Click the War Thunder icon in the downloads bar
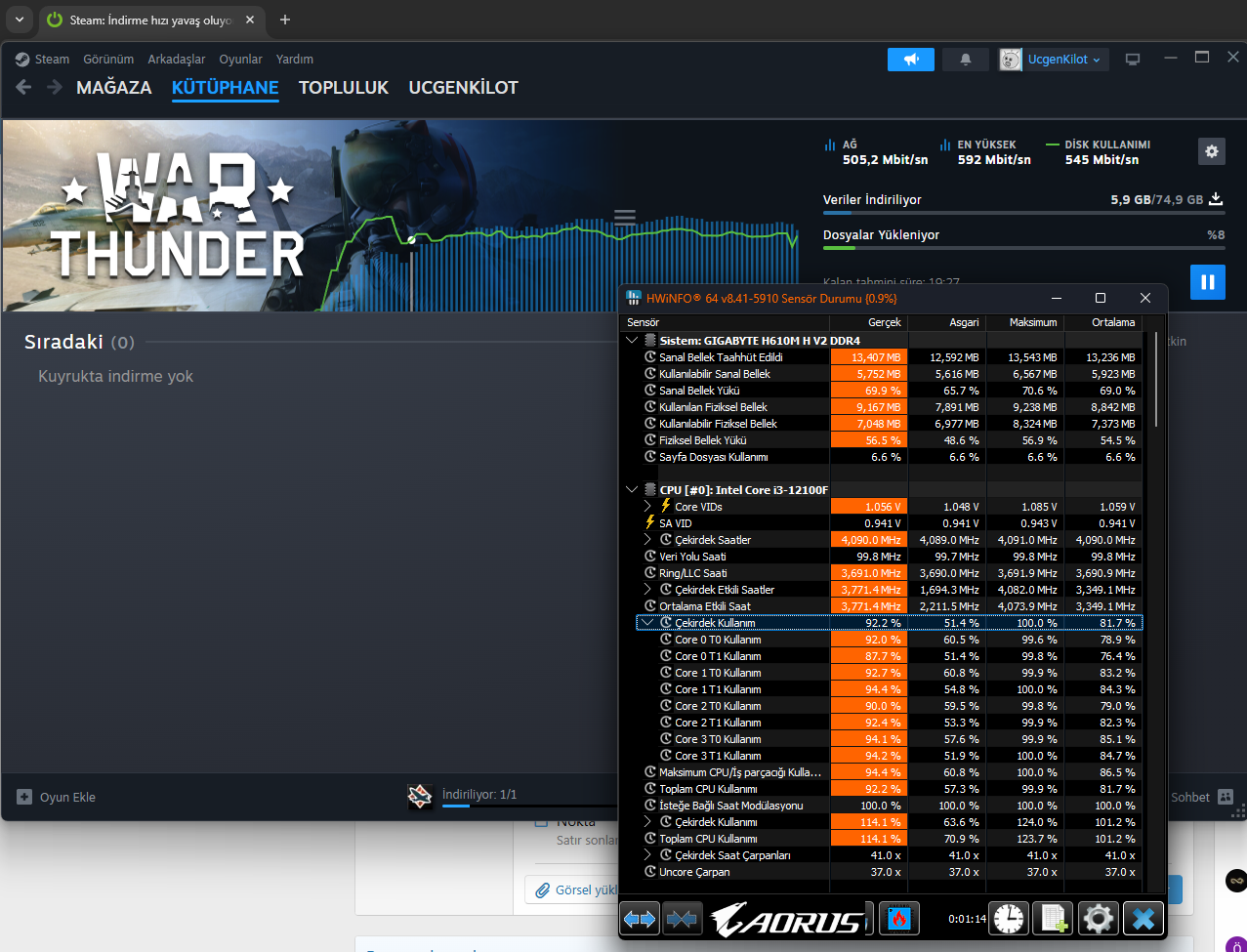The height and width of the screenshot is (952, 1247). [x=420, y=797]
